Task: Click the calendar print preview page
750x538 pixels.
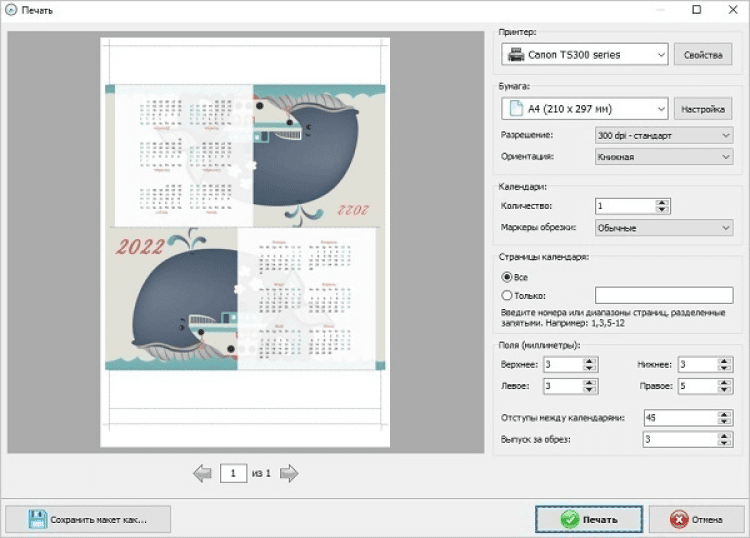Action: [245, 242]
